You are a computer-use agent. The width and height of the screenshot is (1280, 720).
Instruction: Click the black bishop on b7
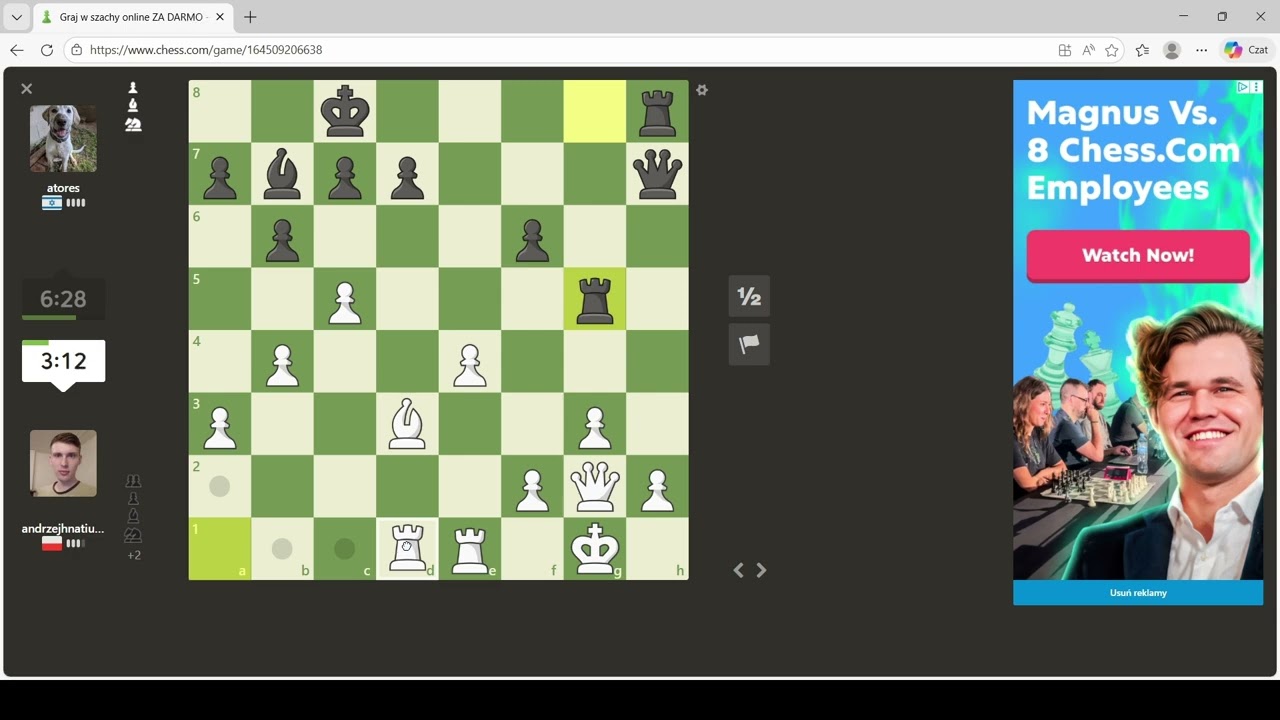click(282, 174)
